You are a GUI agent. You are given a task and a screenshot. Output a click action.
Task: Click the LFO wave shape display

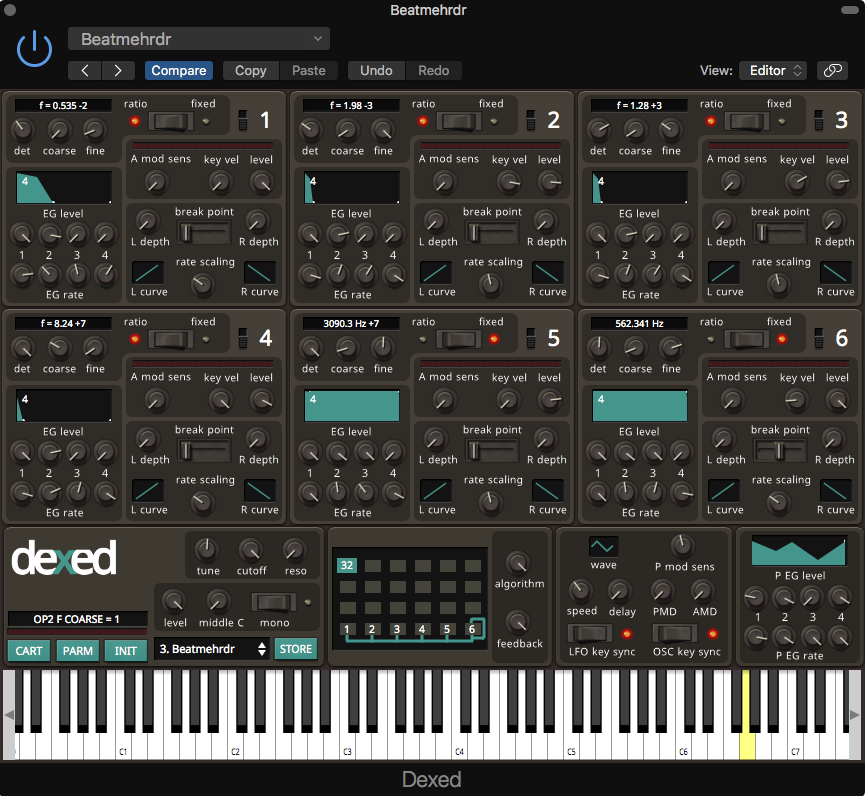(x=602, y=548)
